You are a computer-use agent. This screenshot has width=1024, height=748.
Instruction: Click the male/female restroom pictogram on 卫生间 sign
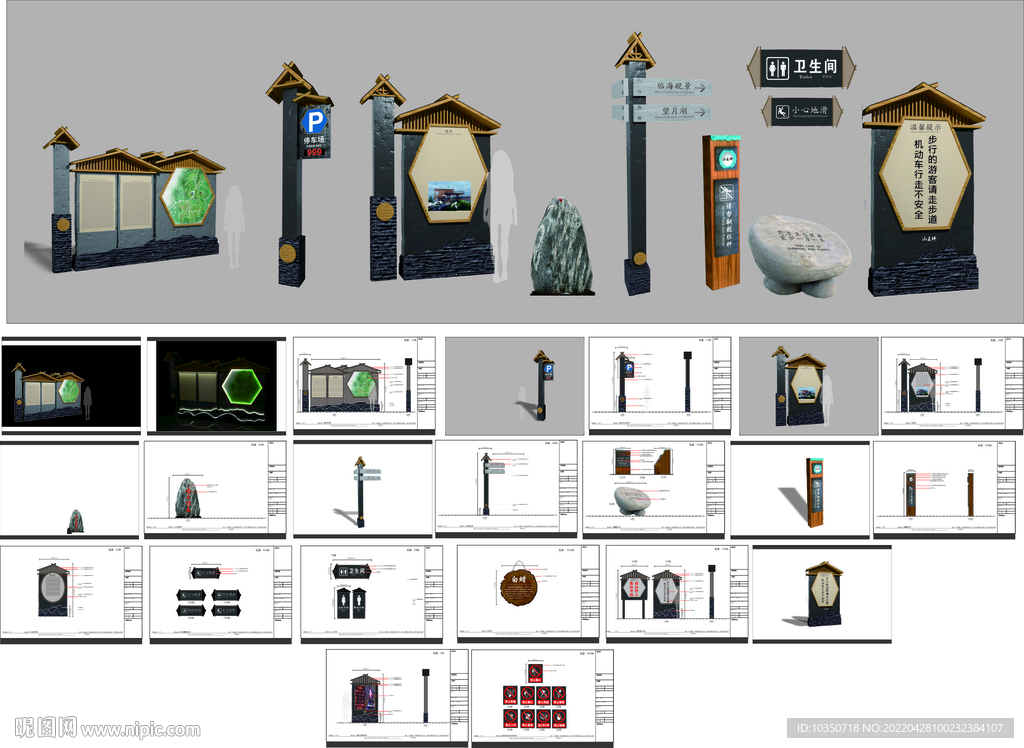coord(777,68)
